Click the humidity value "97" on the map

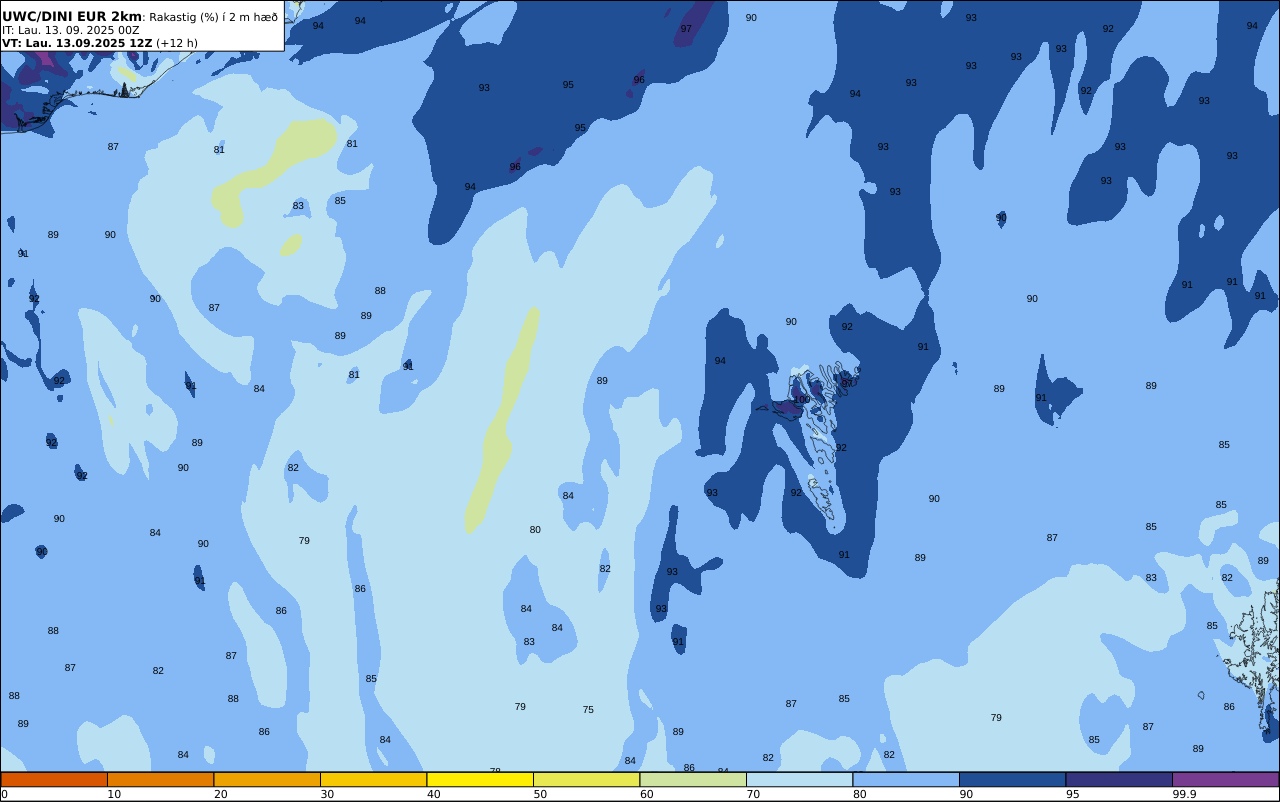(x=686, y=29)
